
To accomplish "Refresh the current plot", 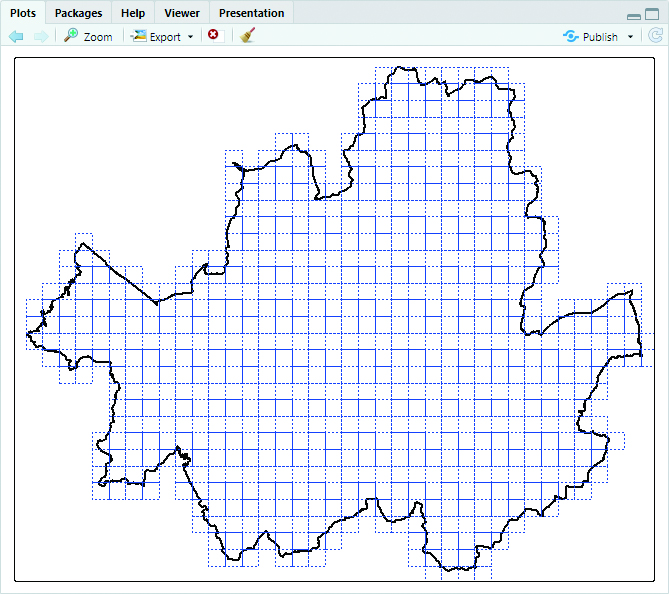I will (655, 36).
